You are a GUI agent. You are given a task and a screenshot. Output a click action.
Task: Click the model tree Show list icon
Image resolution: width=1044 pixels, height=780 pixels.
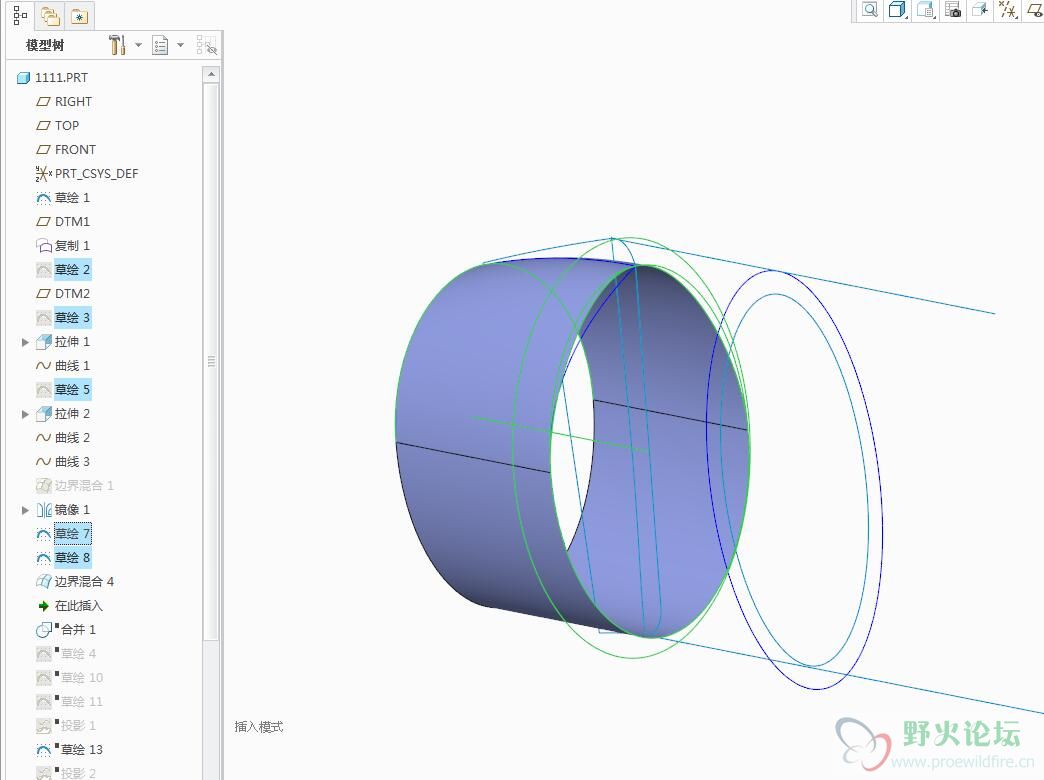click(x=160, y=45)
